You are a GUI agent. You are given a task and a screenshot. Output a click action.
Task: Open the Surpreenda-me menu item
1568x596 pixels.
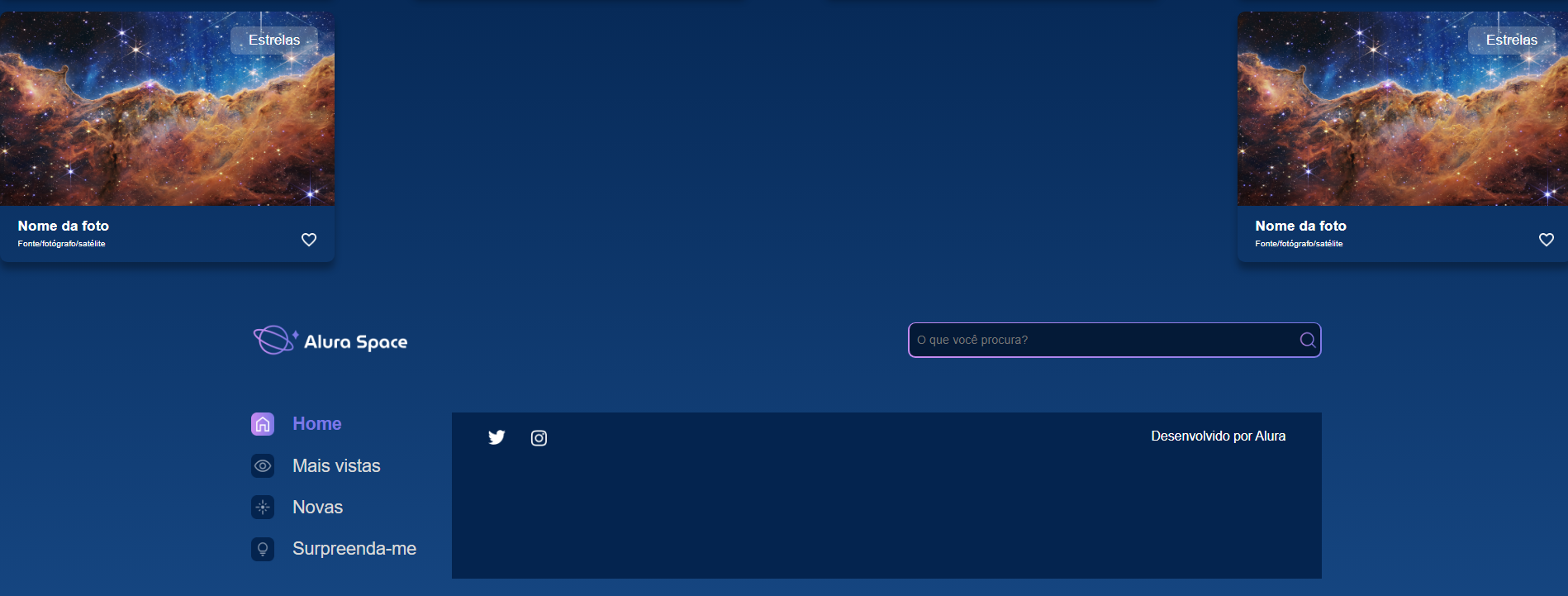354,549
